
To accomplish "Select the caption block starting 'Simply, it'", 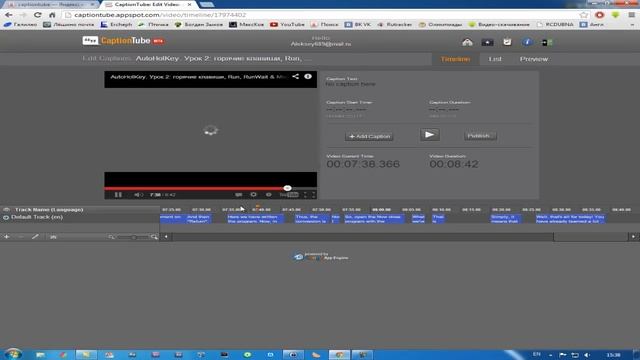I will click(505, 219).
